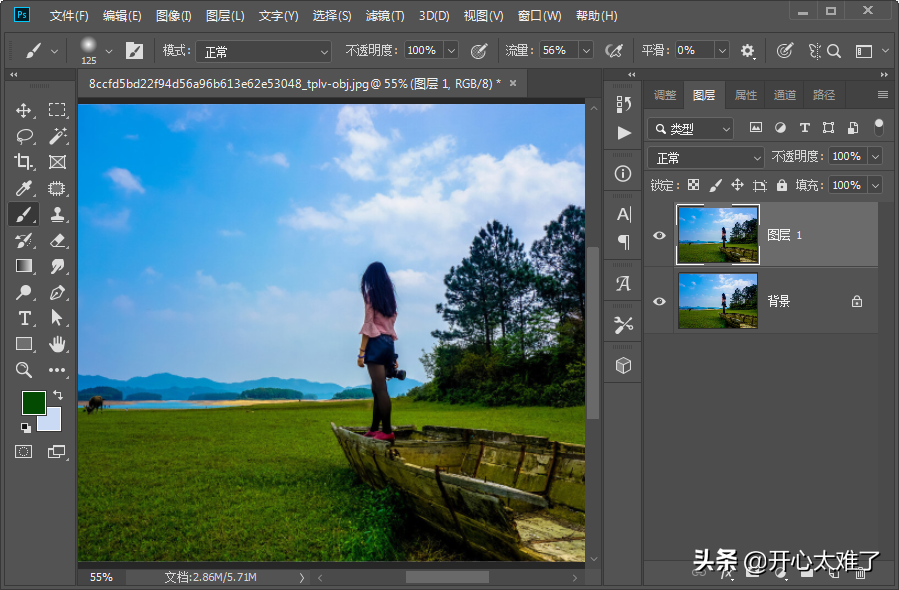899x590 pixels.
Task: Expand the layer 填充 dropdown arrow
Action: [875, 185]
